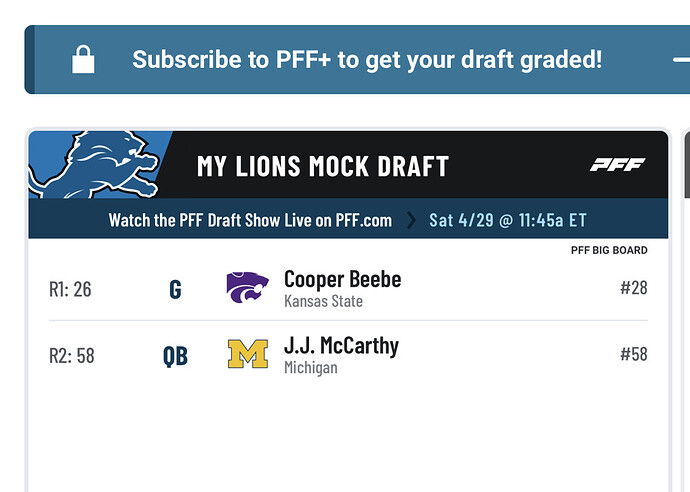Click the R2: 58 pick label
The width and height of the screenshot is (690, 492).
click(x=71, y=356)
